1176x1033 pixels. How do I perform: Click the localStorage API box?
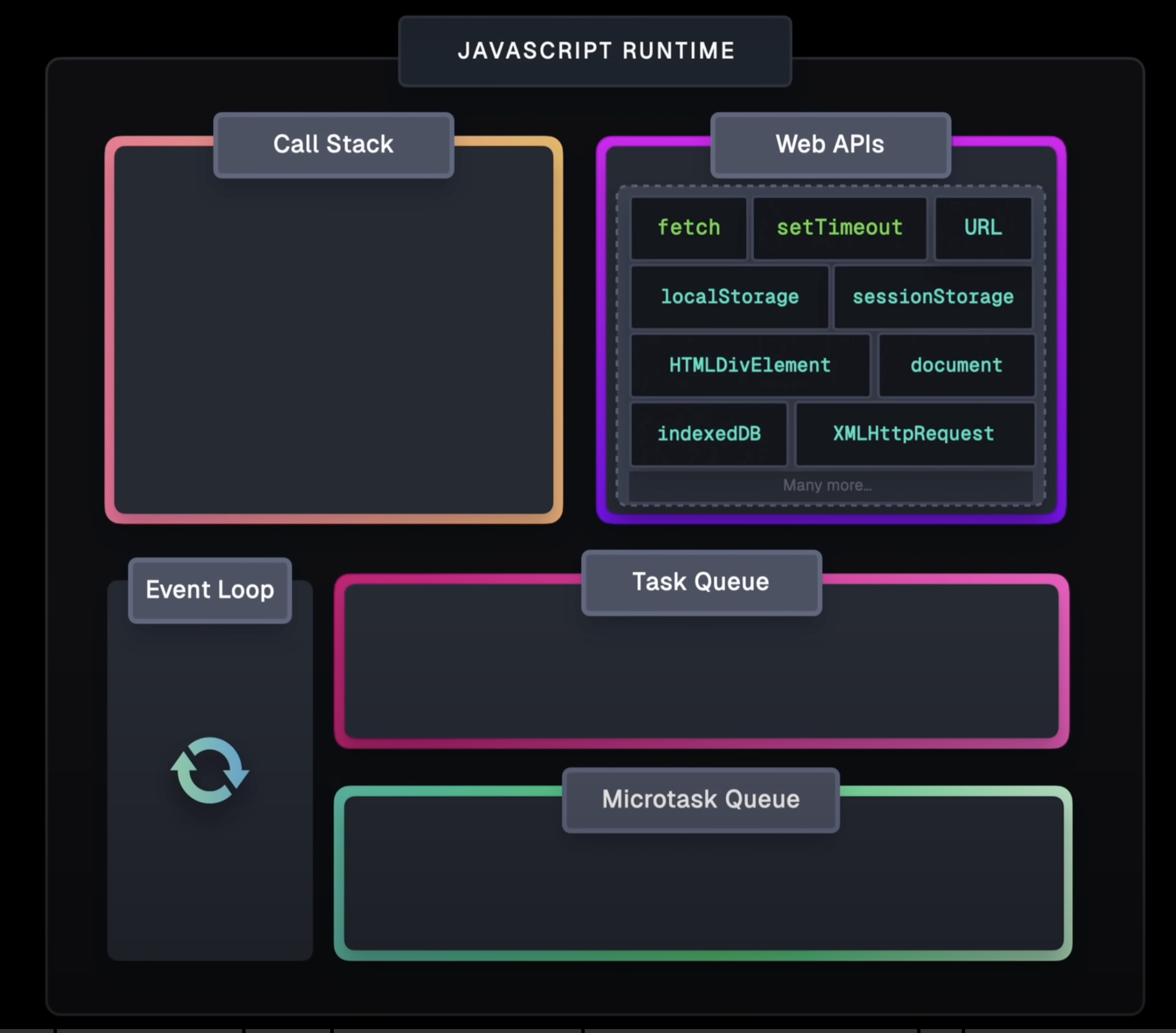click(x=730, y=297)
